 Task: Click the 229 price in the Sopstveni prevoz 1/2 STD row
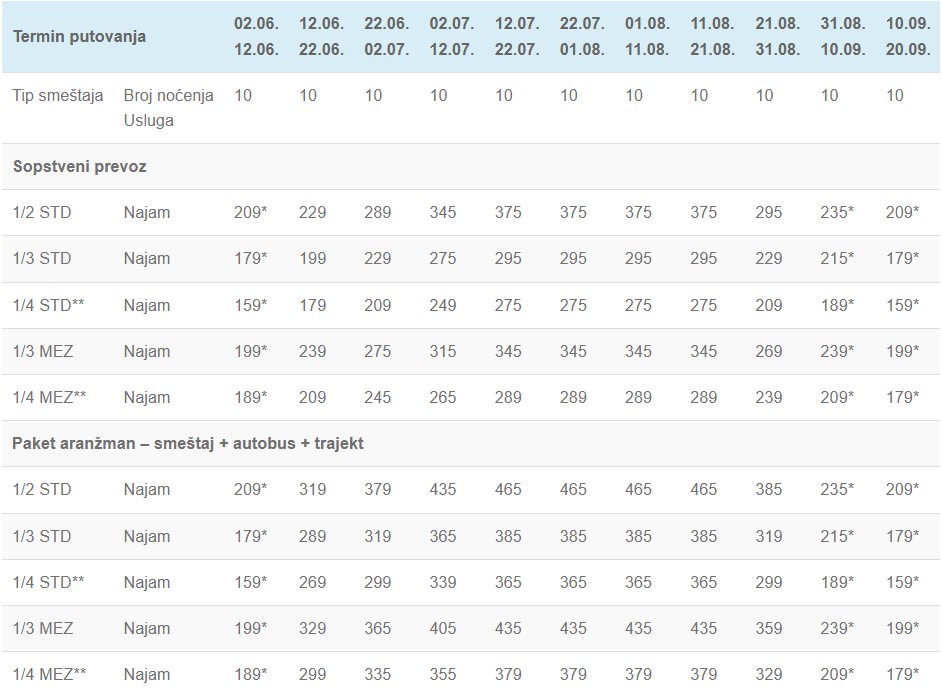tap(312, 213)
